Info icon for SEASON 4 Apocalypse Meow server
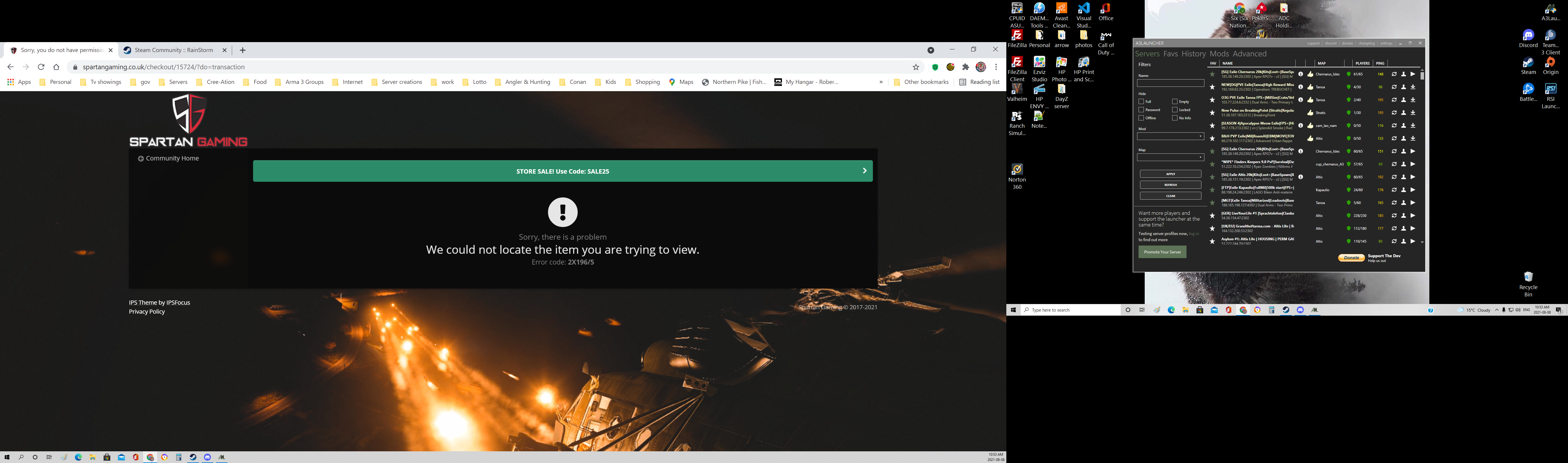The image size is (1568, 463). [x=1301, y=125]
